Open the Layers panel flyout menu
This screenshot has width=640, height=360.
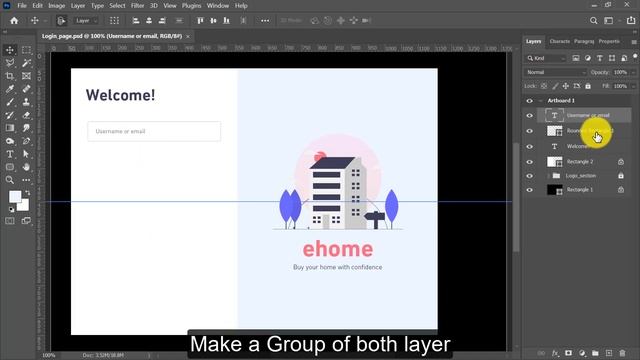coord(633,42)
